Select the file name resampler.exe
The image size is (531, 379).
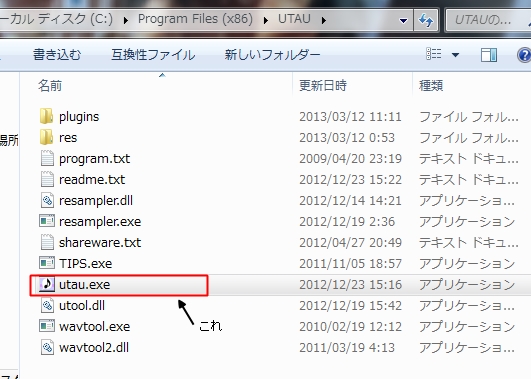coord(100,222)
